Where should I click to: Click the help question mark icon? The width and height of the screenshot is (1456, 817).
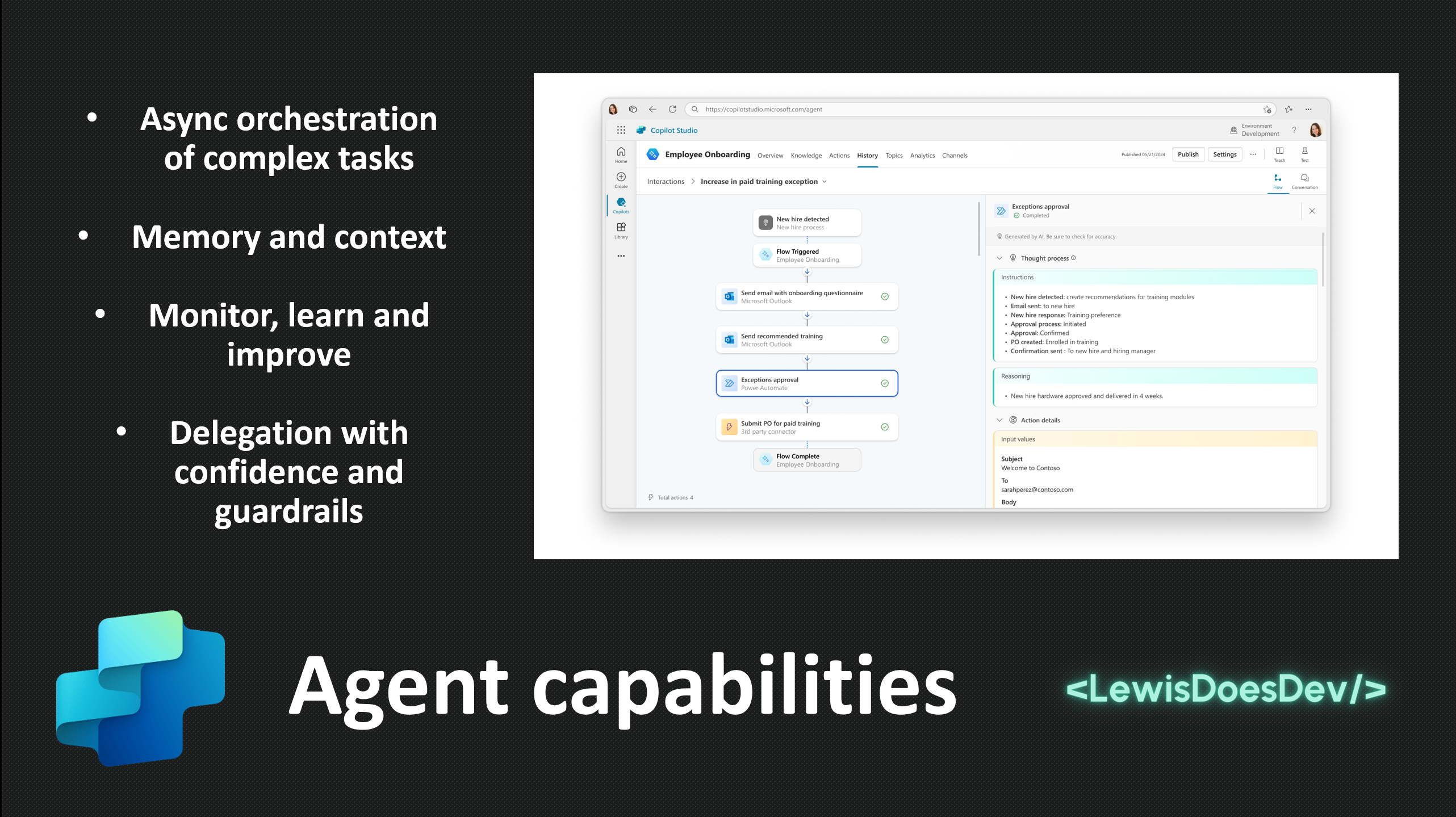click(1294, 130)
